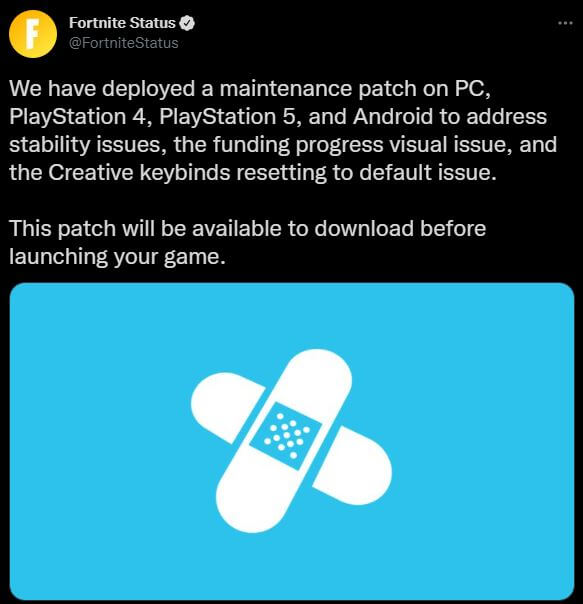This screenshot has height=604, width=583.
Task: Click the crossed bandage patch icon
Action: [291, 441]
